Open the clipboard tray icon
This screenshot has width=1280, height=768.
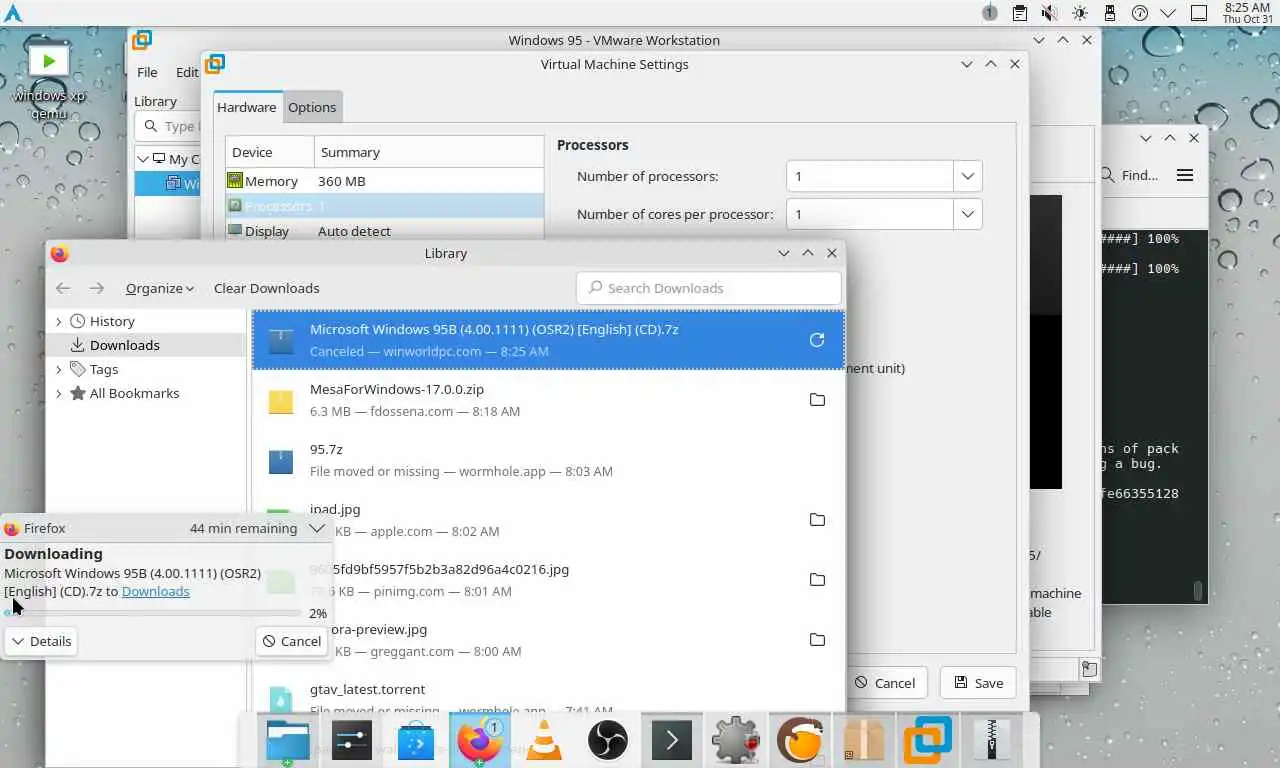coord(1019,13)
